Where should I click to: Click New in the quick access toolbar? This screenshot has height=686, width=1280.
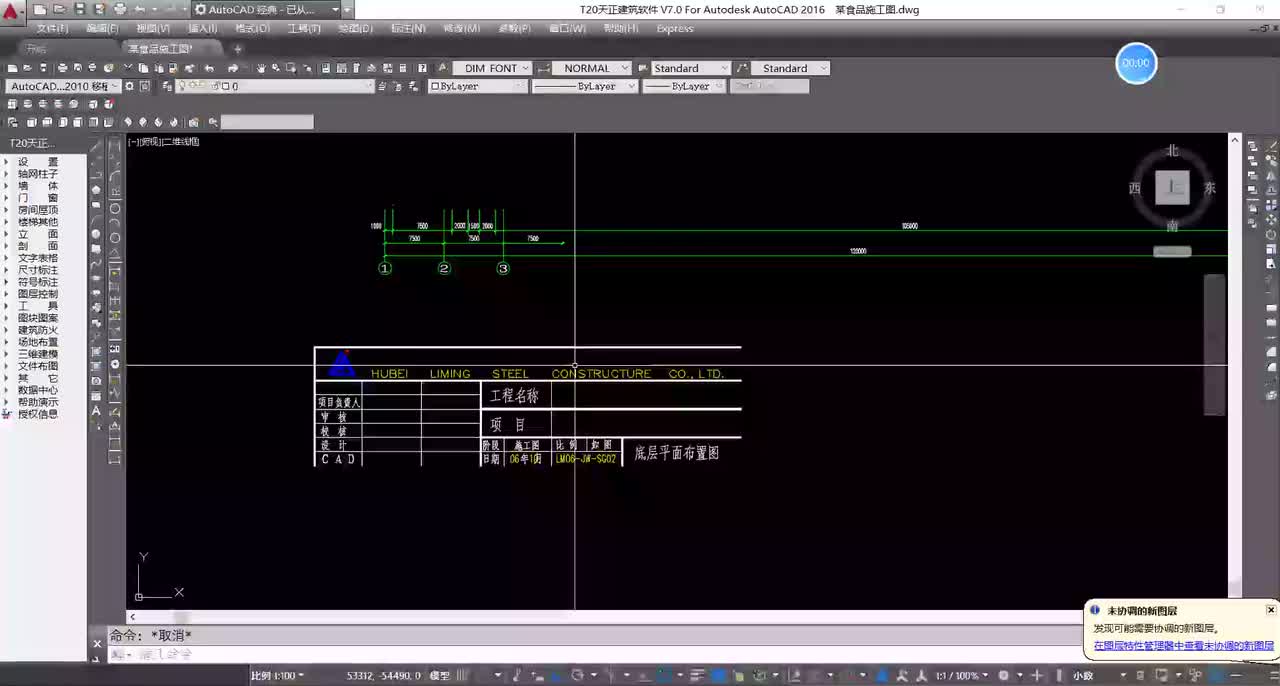click(x=40, y=9)
